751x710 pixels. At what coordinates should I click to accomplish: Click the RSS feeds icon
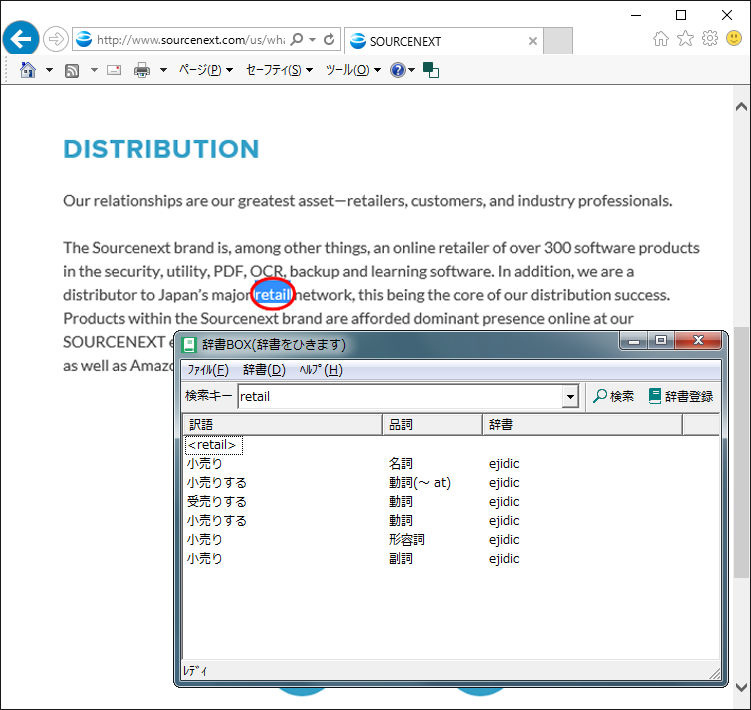pos(72,70)
